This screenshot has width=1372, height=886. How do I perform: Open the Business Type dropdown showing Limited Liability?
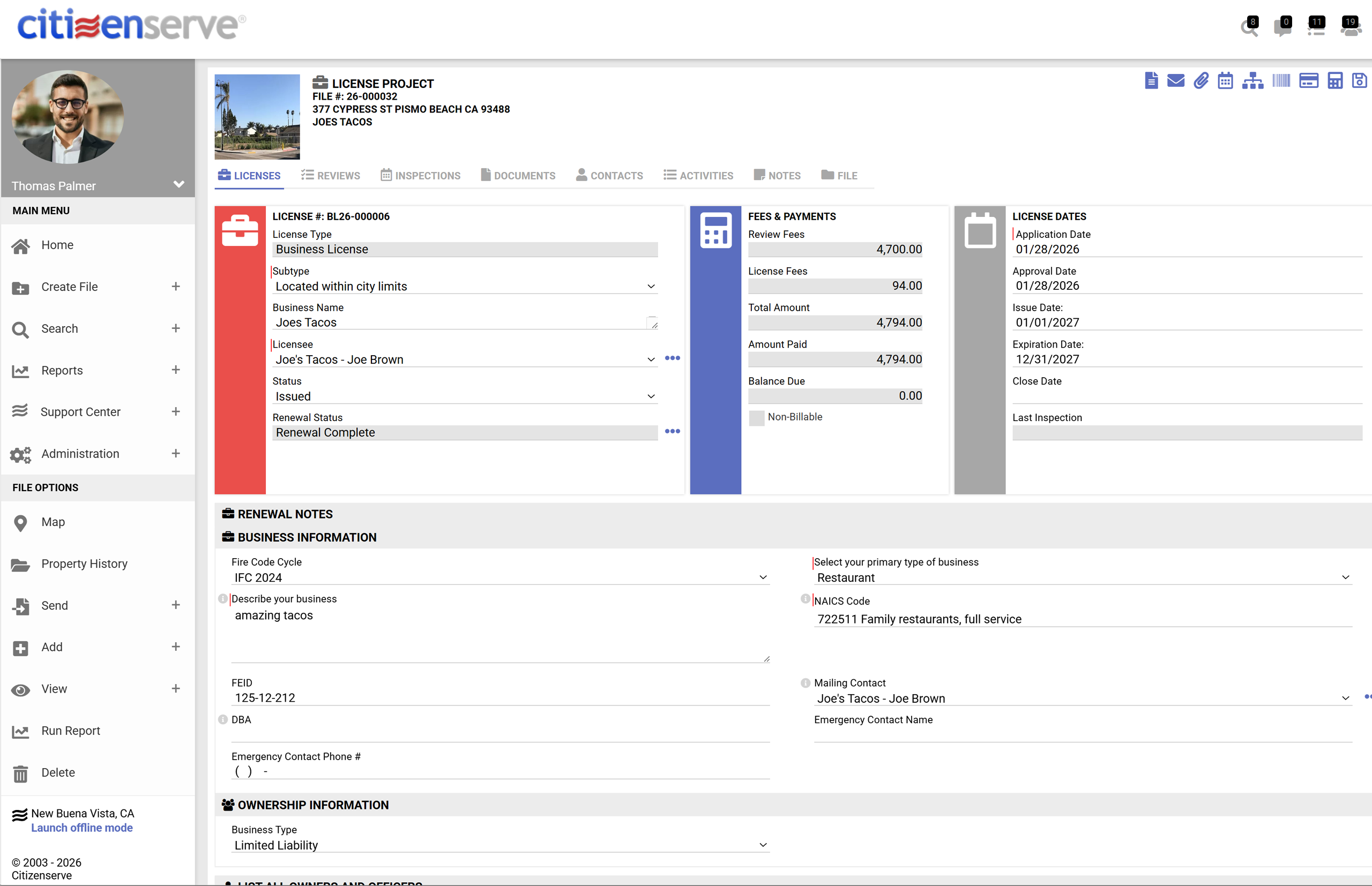763,845
